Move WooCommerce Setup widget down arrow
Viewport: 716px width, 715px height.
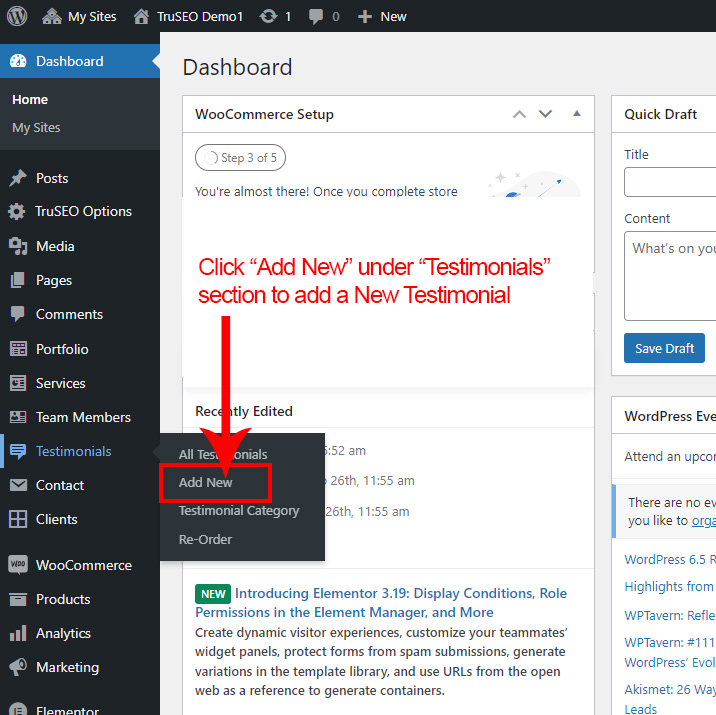[545, 114]
